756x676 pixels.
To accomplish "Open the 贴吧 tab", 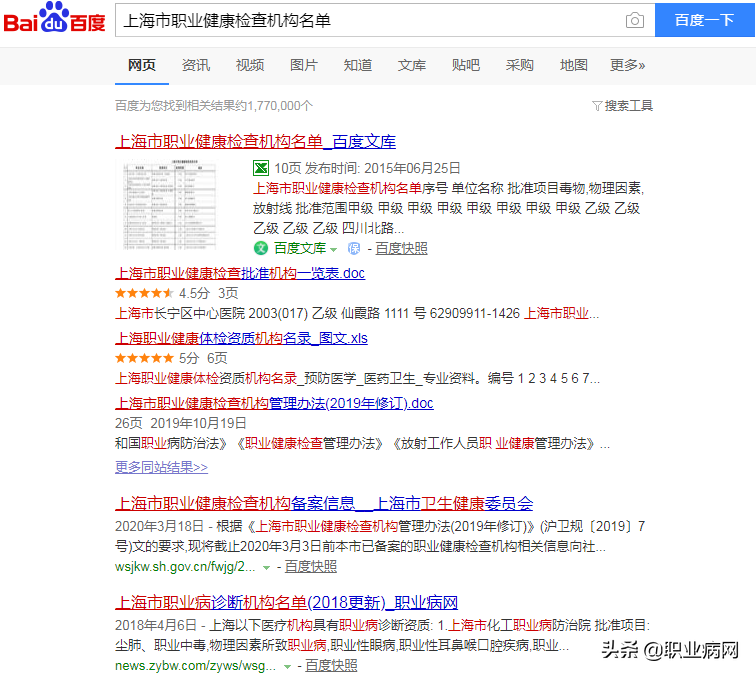I will pos(466,65).
